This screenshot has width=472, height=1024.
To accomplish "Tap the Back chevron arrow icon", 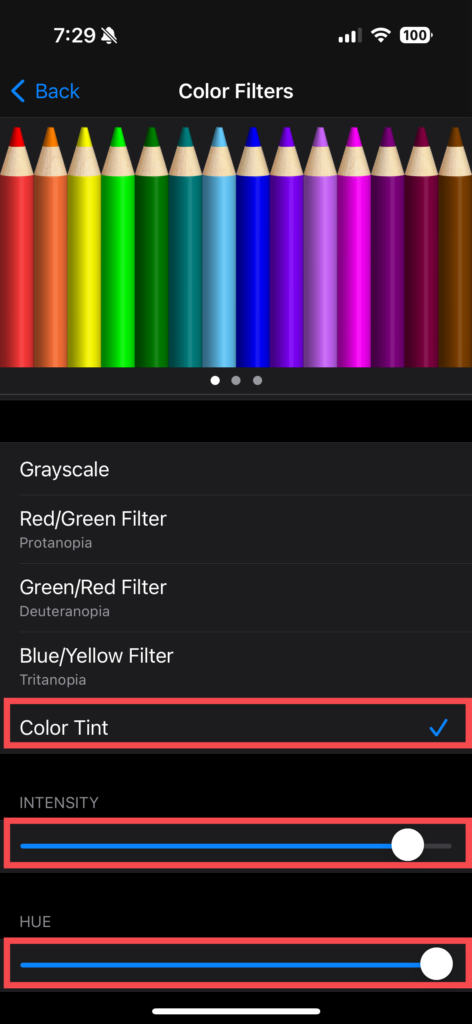I will (18, 91).
